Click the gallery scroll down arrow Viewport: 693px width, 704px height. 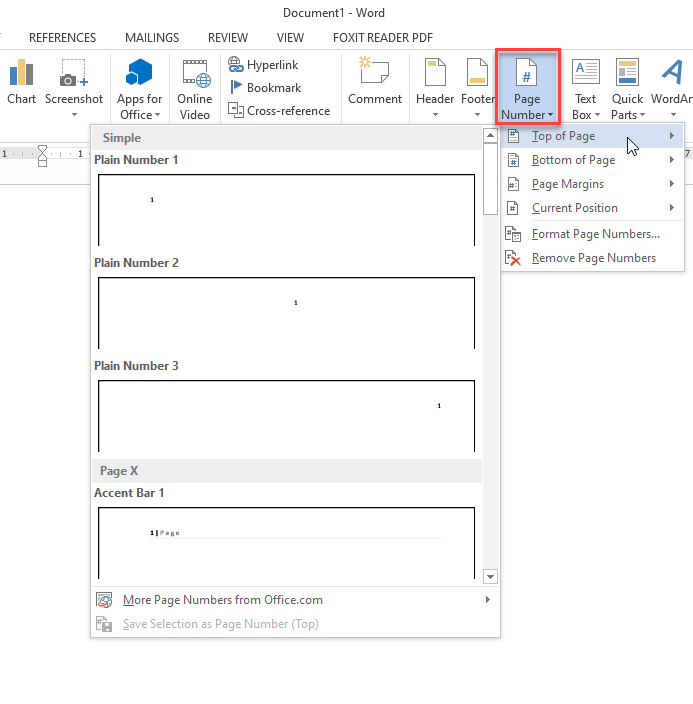(x=490, y=576)
